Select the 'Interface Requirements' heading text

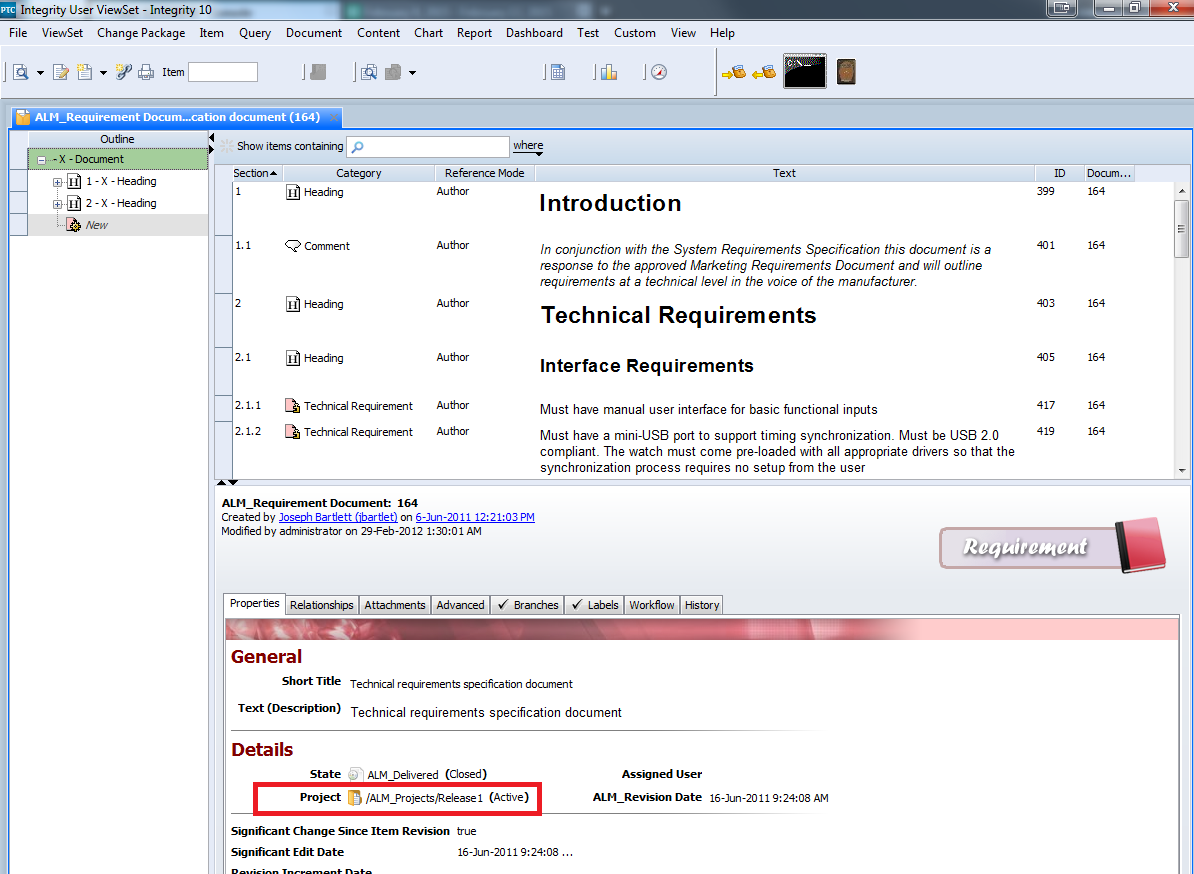coord(646,366)
